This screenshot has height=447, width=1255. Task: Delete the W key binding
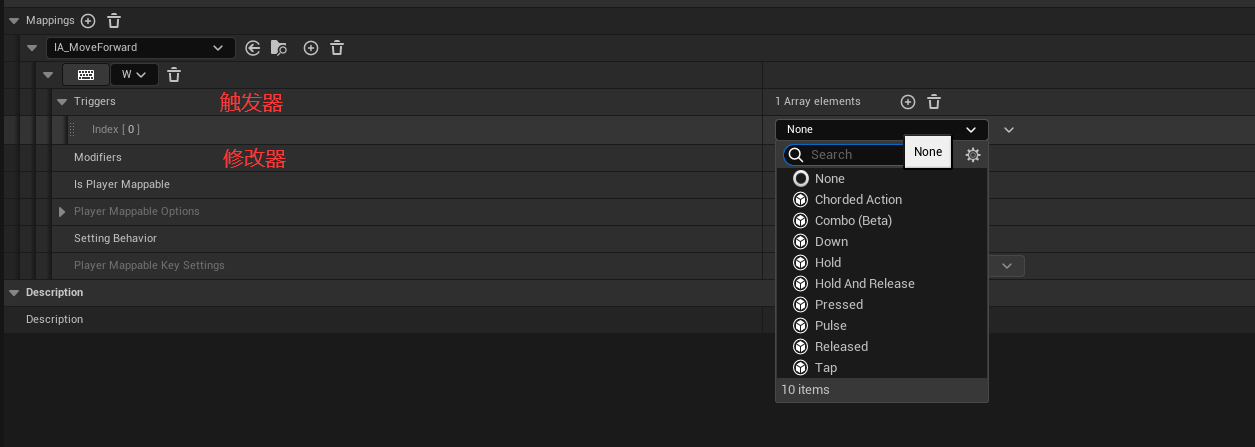click(174, 74)
